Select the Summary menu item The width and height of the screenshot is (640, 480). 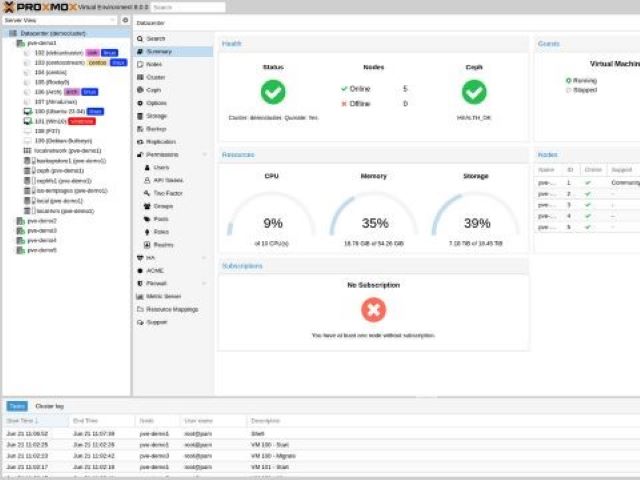pyautogui.click(x=158, y=51)
